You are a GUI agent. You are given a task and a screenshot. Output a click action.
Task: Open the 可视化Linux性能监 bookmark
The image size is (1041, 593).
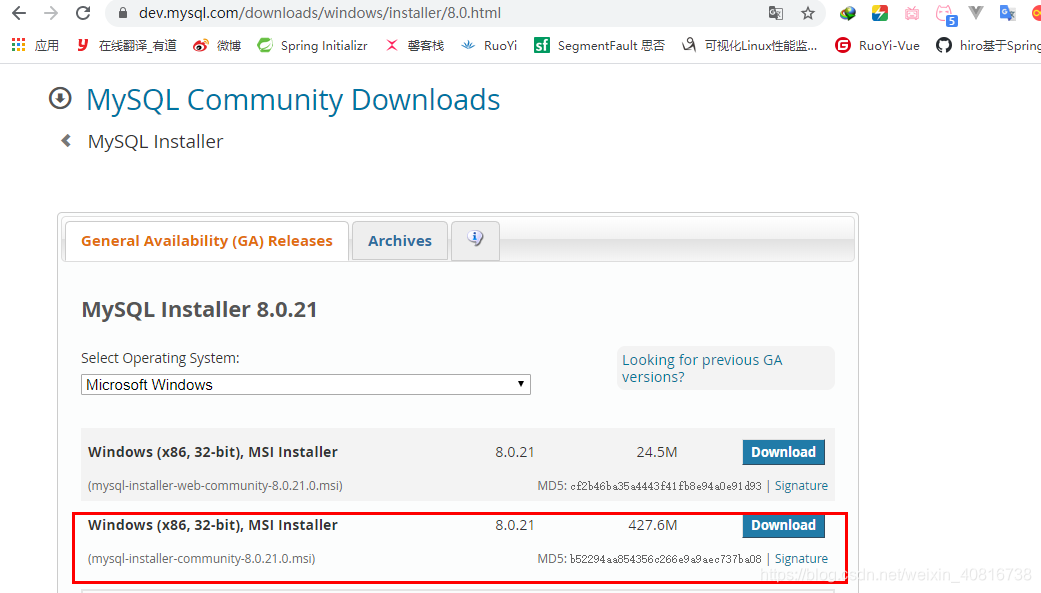(750, 45)
